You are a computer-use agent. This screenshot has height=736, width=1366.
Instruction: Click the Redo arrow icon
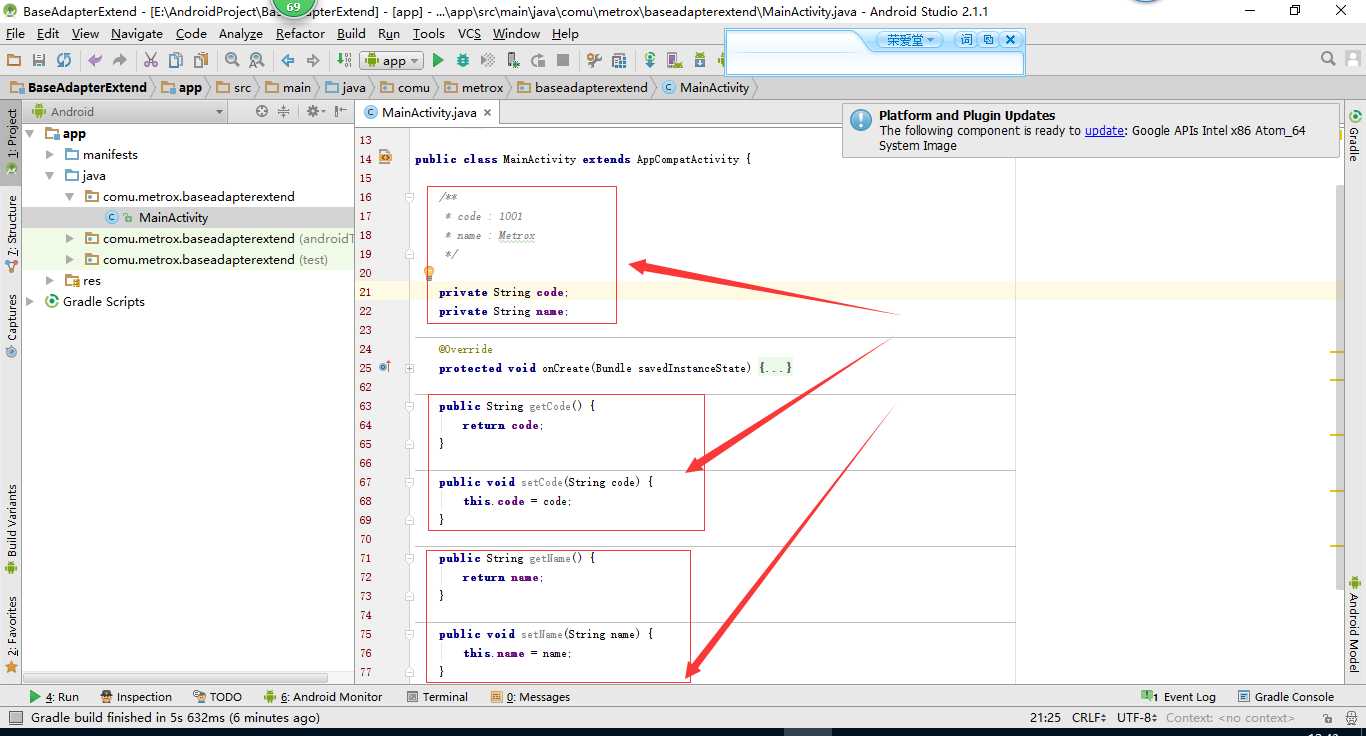[119, 60]
